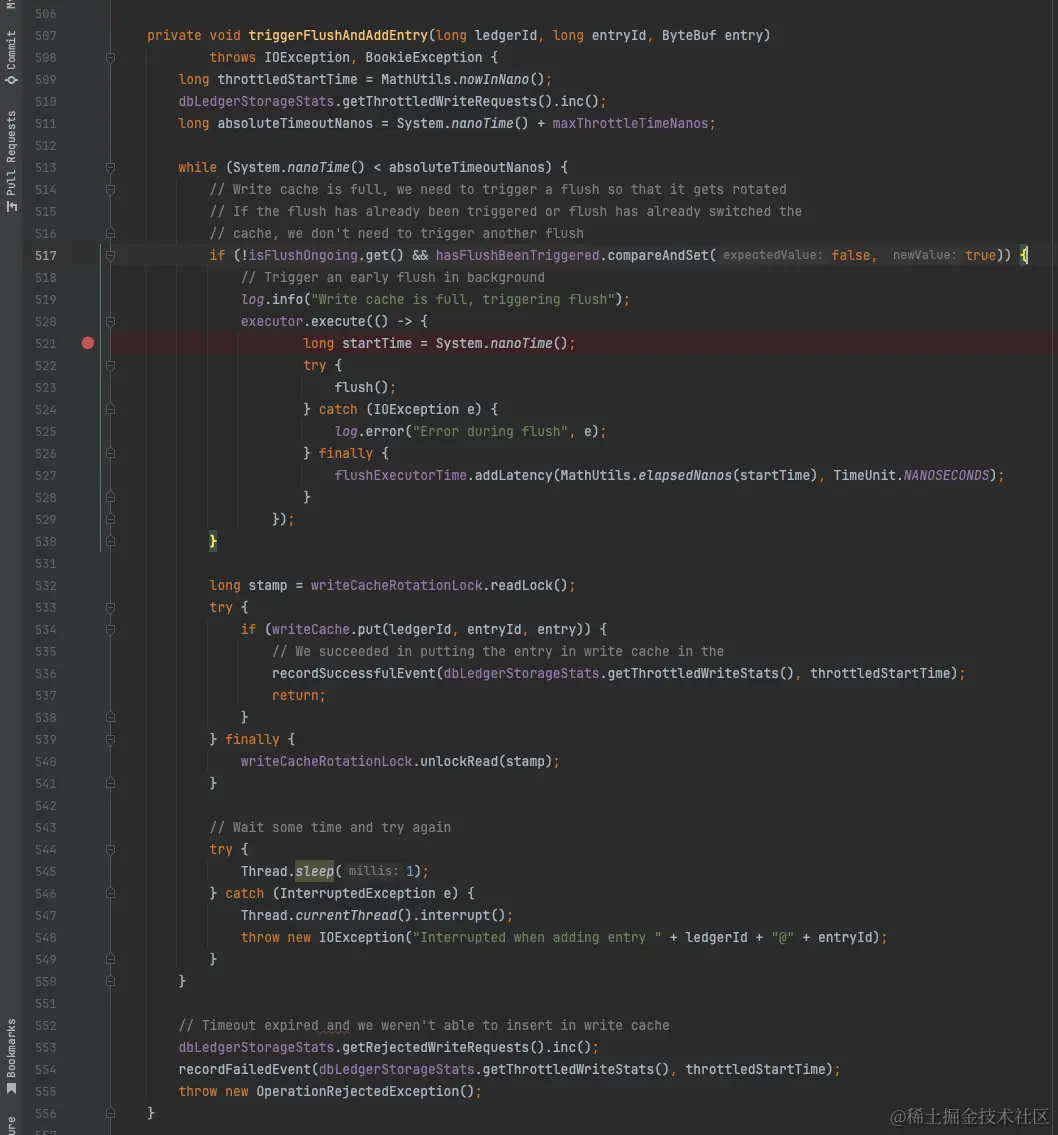This screenshot has height=1135, width=1058.
Task: Click the comment "Trigger an early flush in background"
Action: [392, 277]
